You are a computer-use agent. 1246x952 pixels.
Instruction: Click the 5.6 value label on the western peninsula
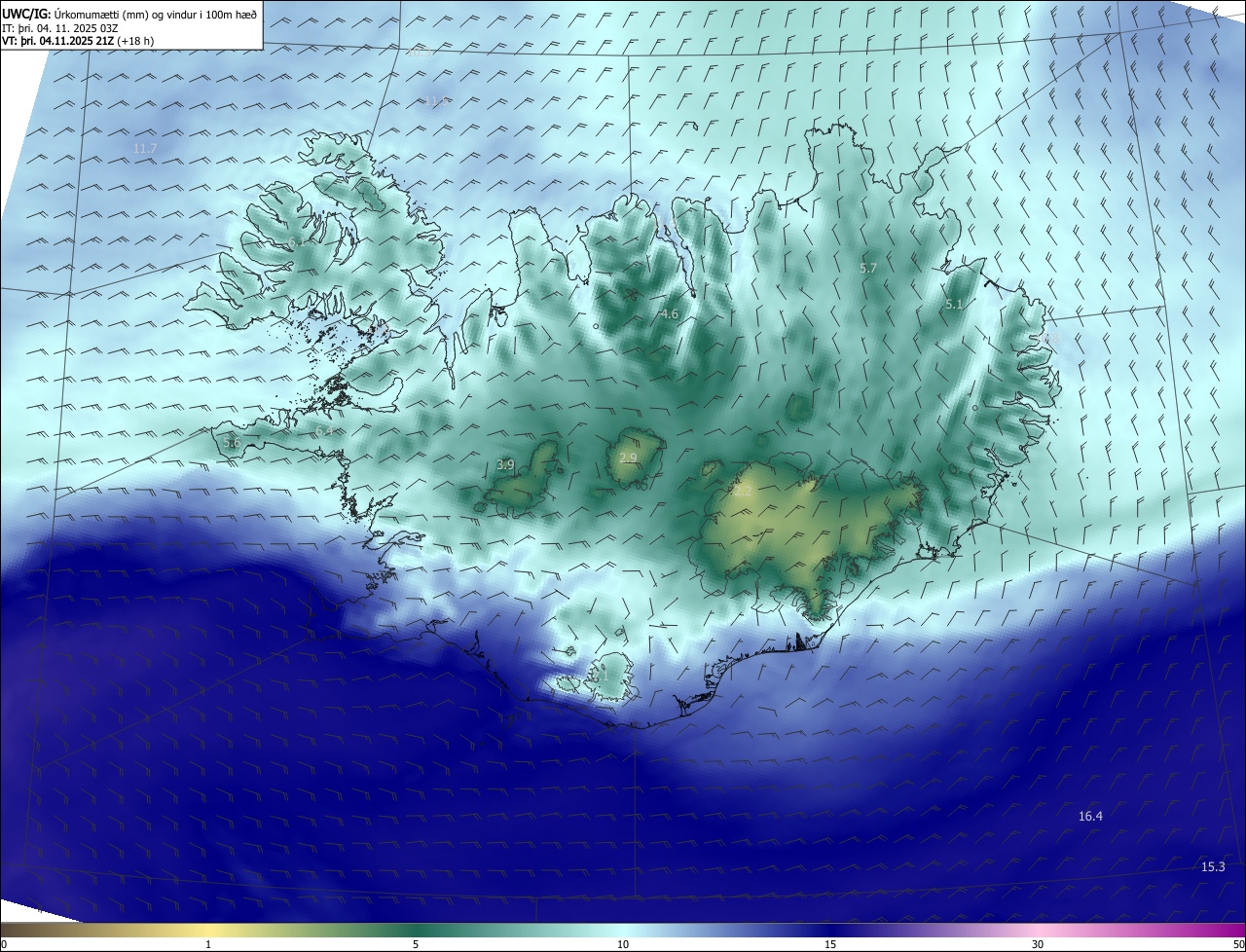[232, 442]
